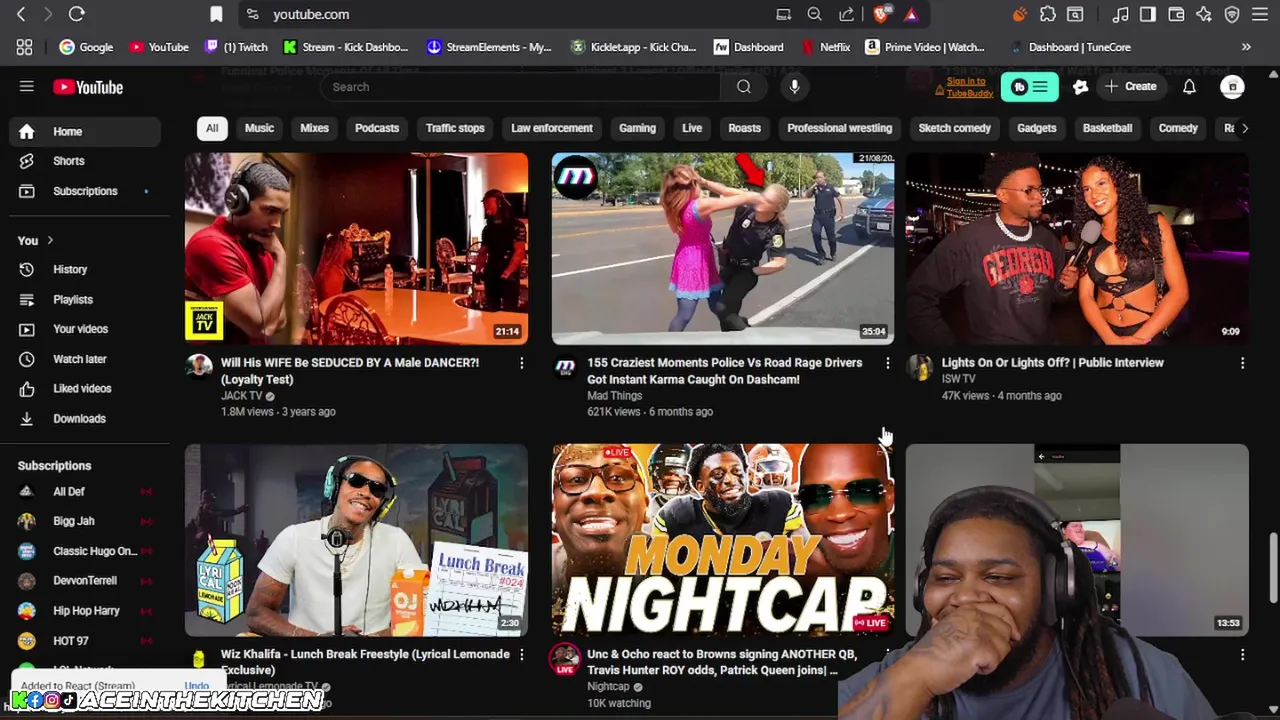Image resolution: width=1280 pixels, height=720 pixels.
Task: Open the notifications bell
Action: pos(1189,87)
